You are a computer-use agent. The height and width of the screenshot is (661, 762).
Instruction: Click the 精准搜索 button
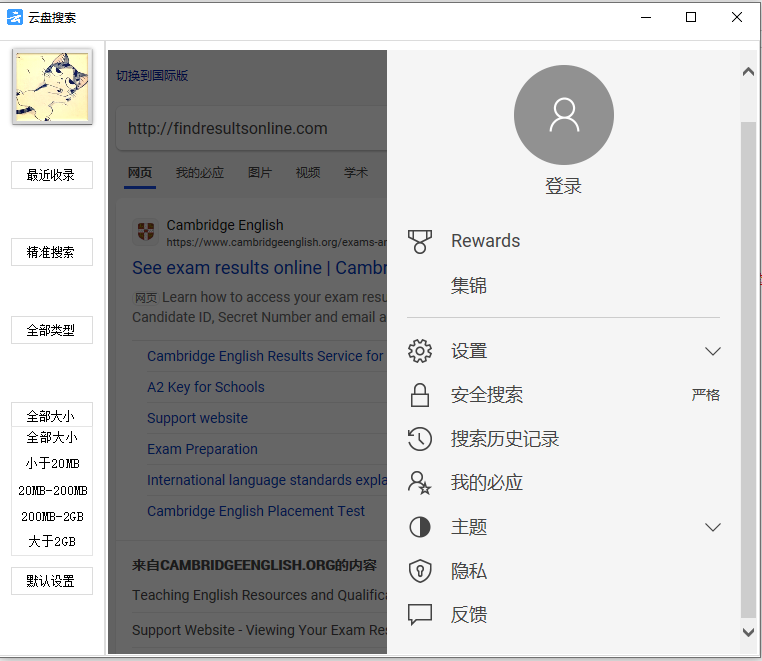click(x=52, y=252)
